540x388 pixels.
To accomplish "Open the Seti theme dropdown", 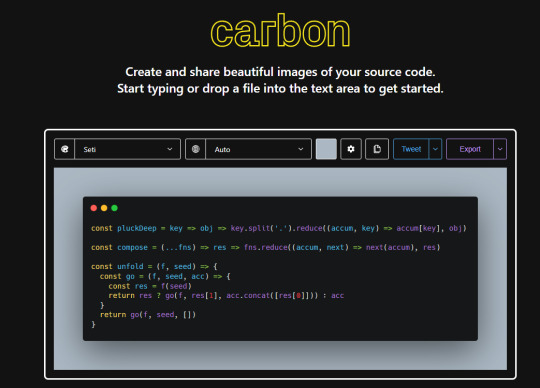I will tap(127, 149).
